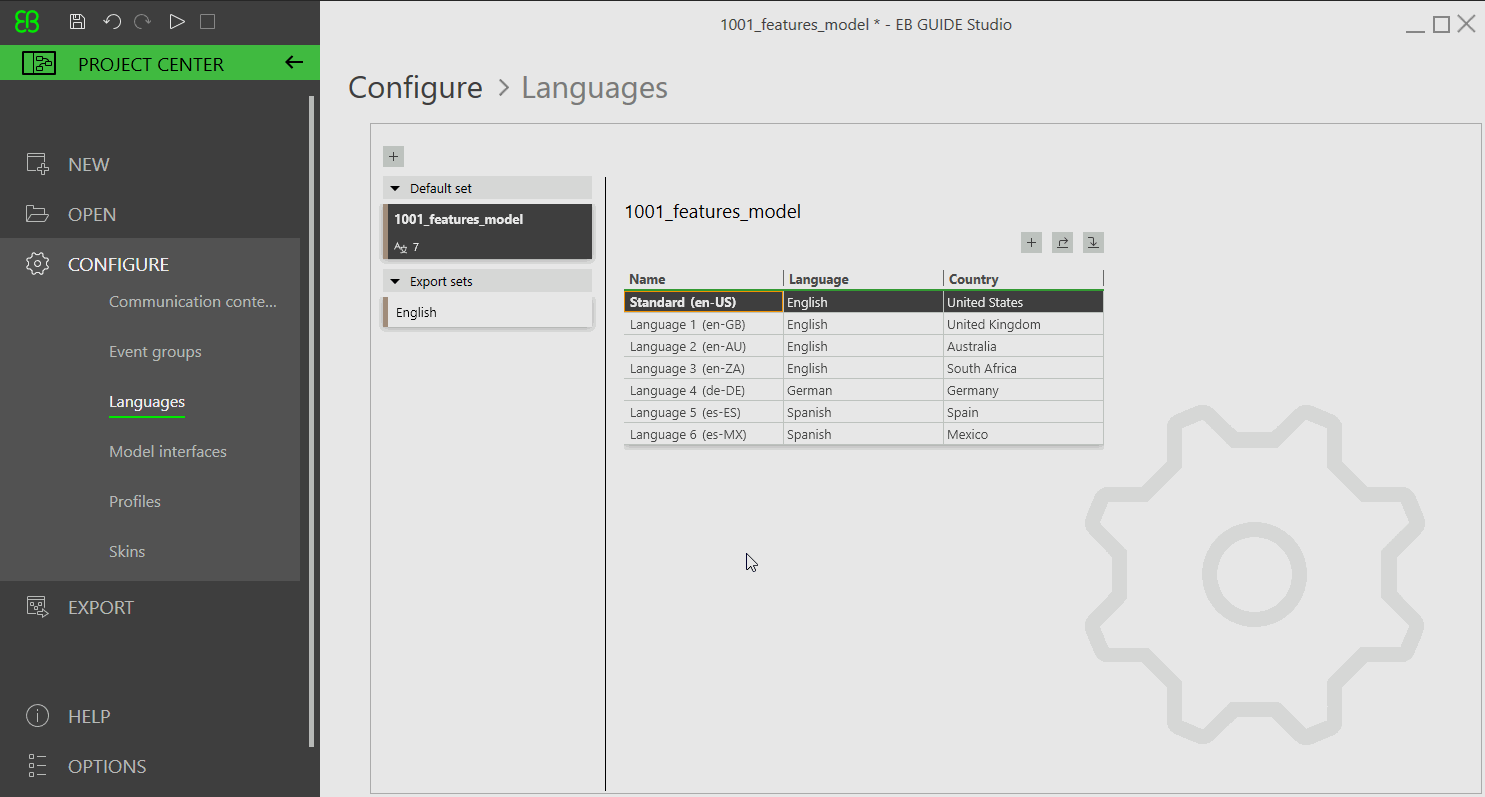
Task: Add a language set with the plus button
Action: (x=393, y=156)
